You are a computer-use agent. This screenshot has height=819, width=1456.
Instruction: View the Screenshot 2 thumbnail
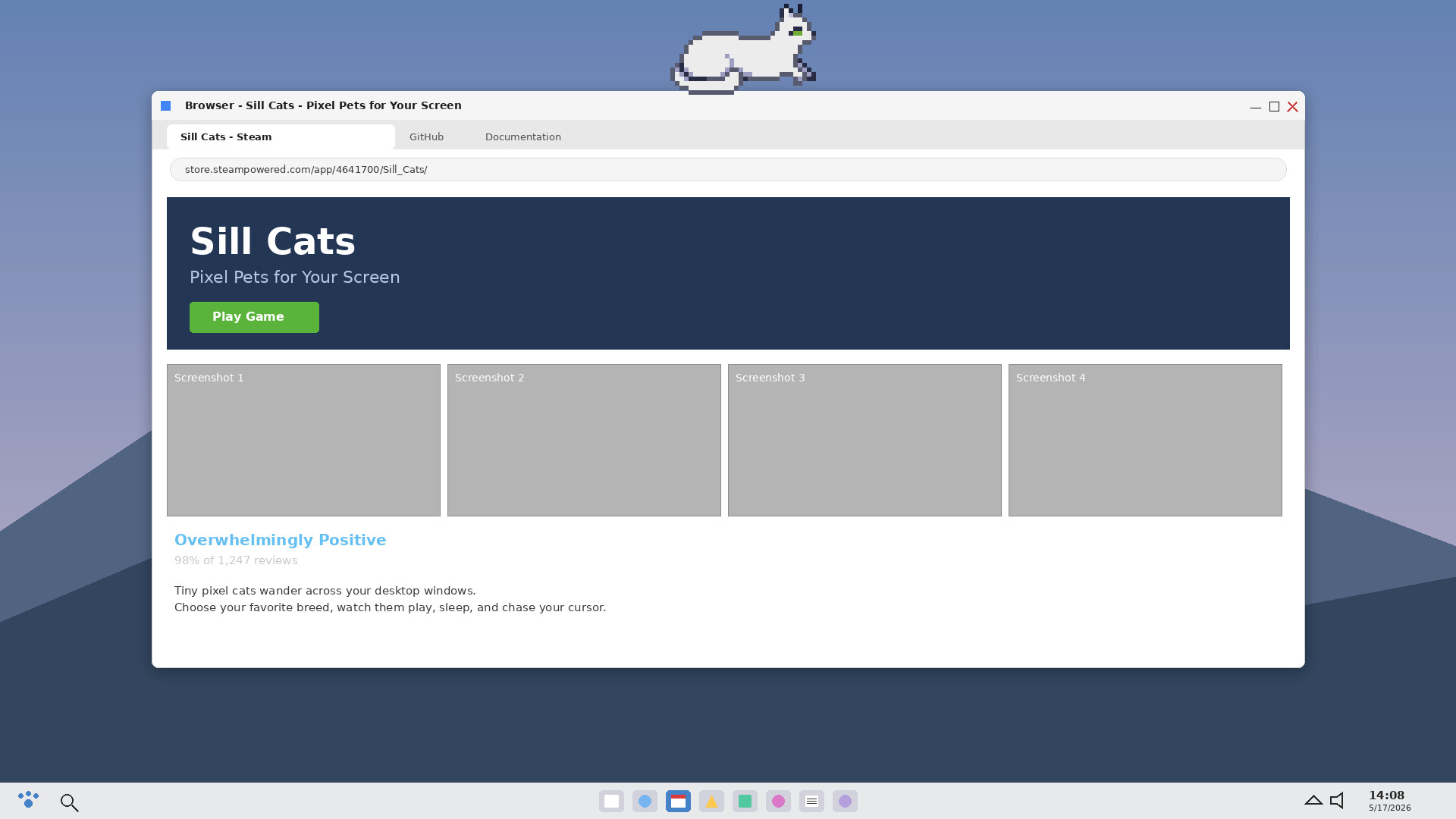[584, 440]
